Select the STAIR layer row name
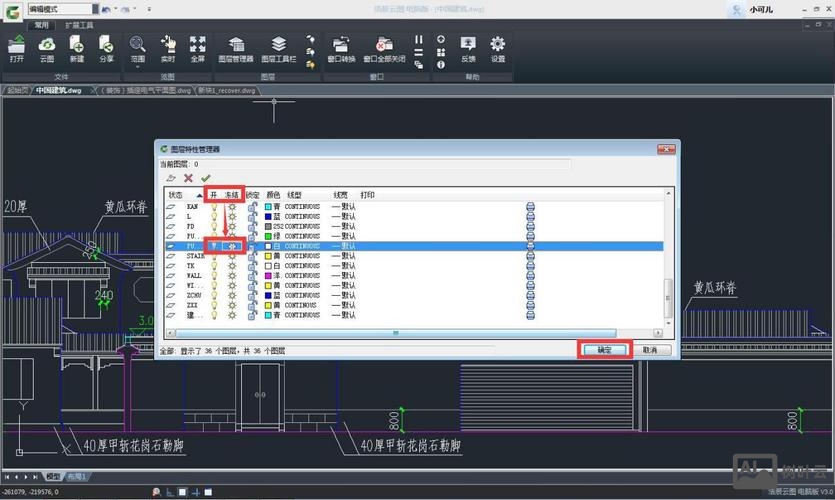Screen dimensions: 835x500 pos(195,256)
